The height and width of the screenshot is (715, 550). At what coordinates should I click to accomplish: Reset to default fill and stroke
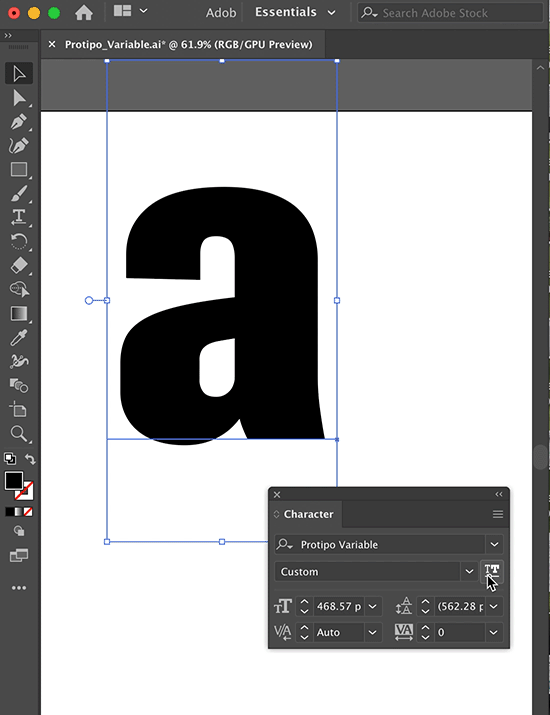[x=10, y=458]
